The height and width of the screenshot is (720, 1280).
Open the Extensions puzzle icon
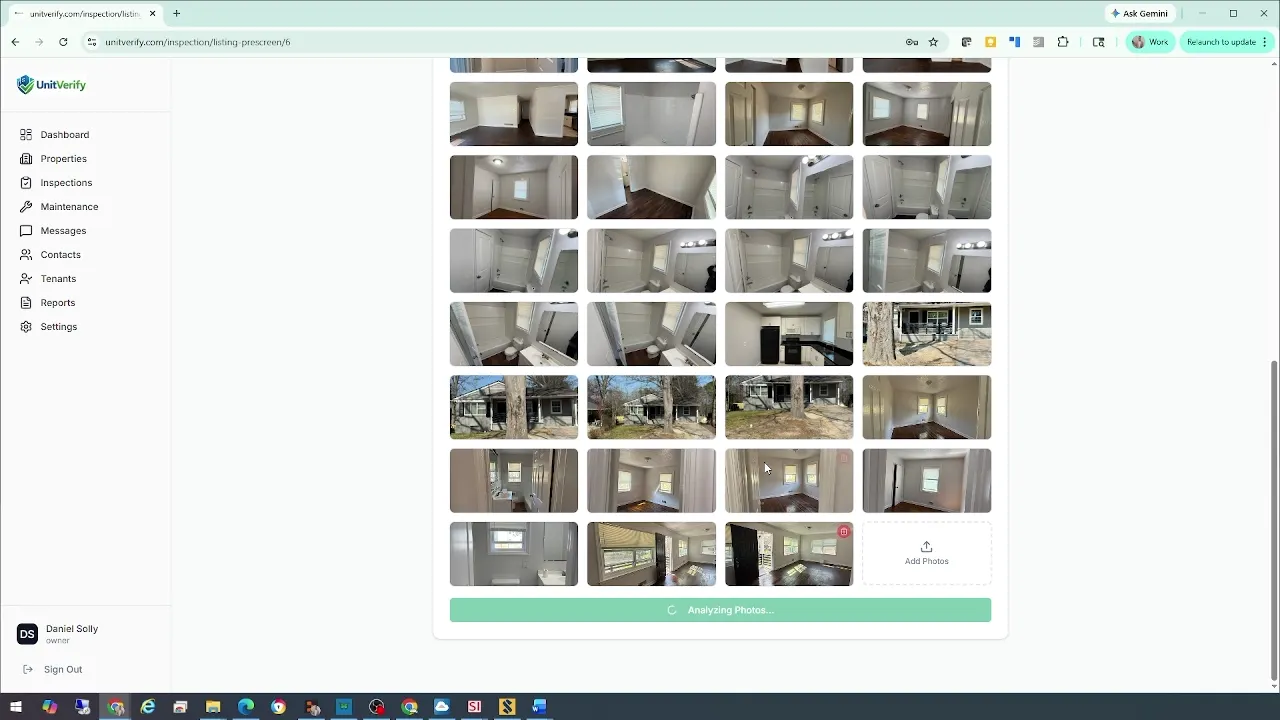click(x=1063, y=42)
